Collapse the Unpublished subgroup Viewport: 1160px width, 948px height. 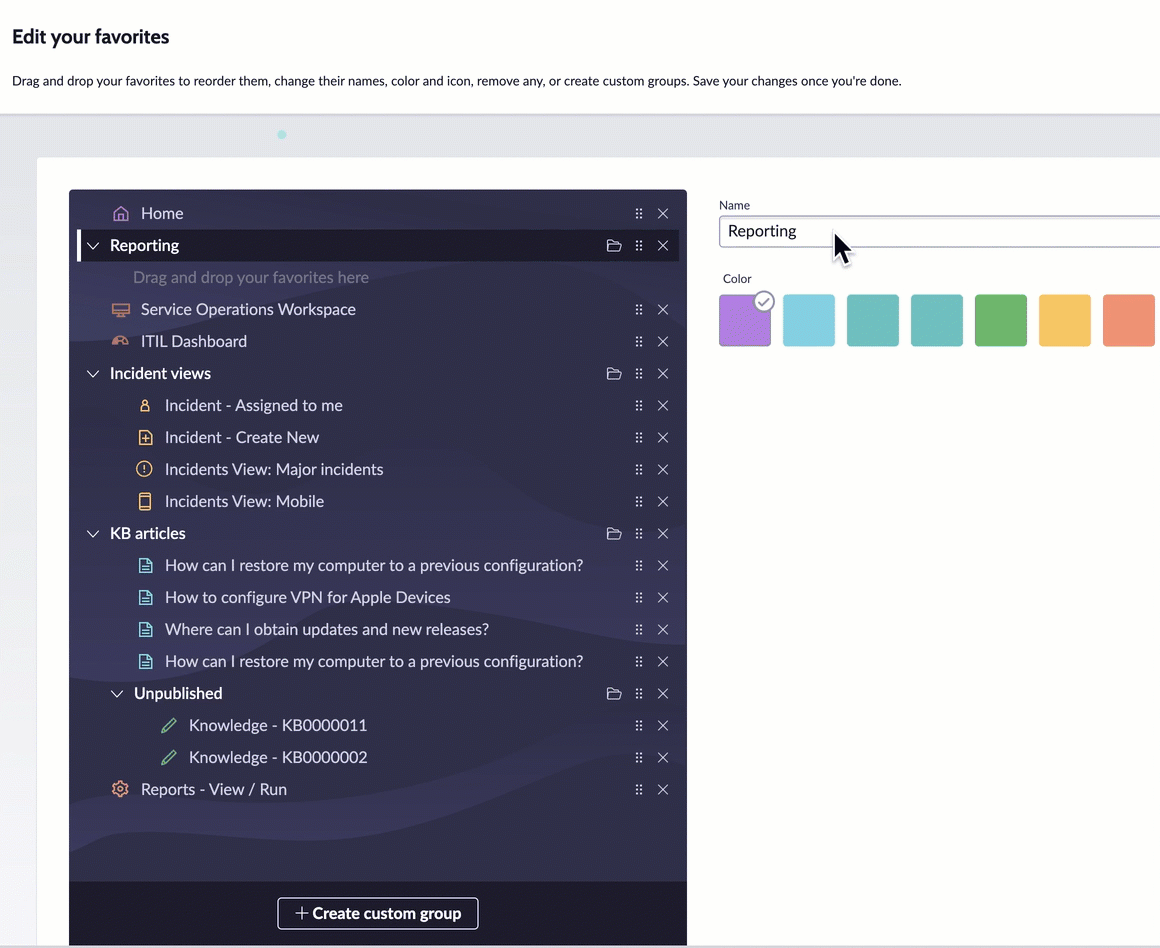point(117,693)
